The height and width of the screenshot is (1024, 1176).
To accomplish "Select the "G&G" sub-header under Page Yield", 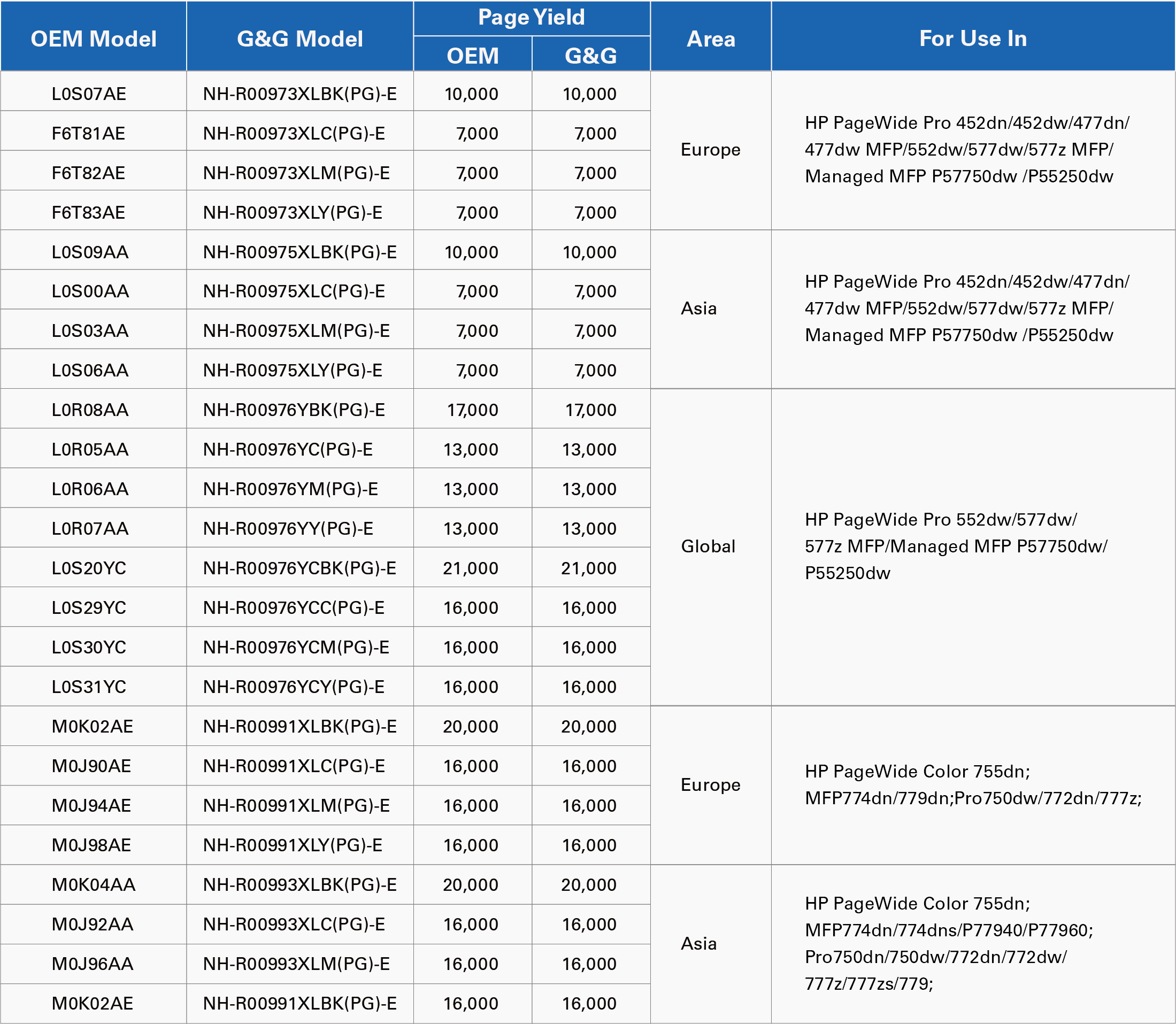I will tap(591, 55).
